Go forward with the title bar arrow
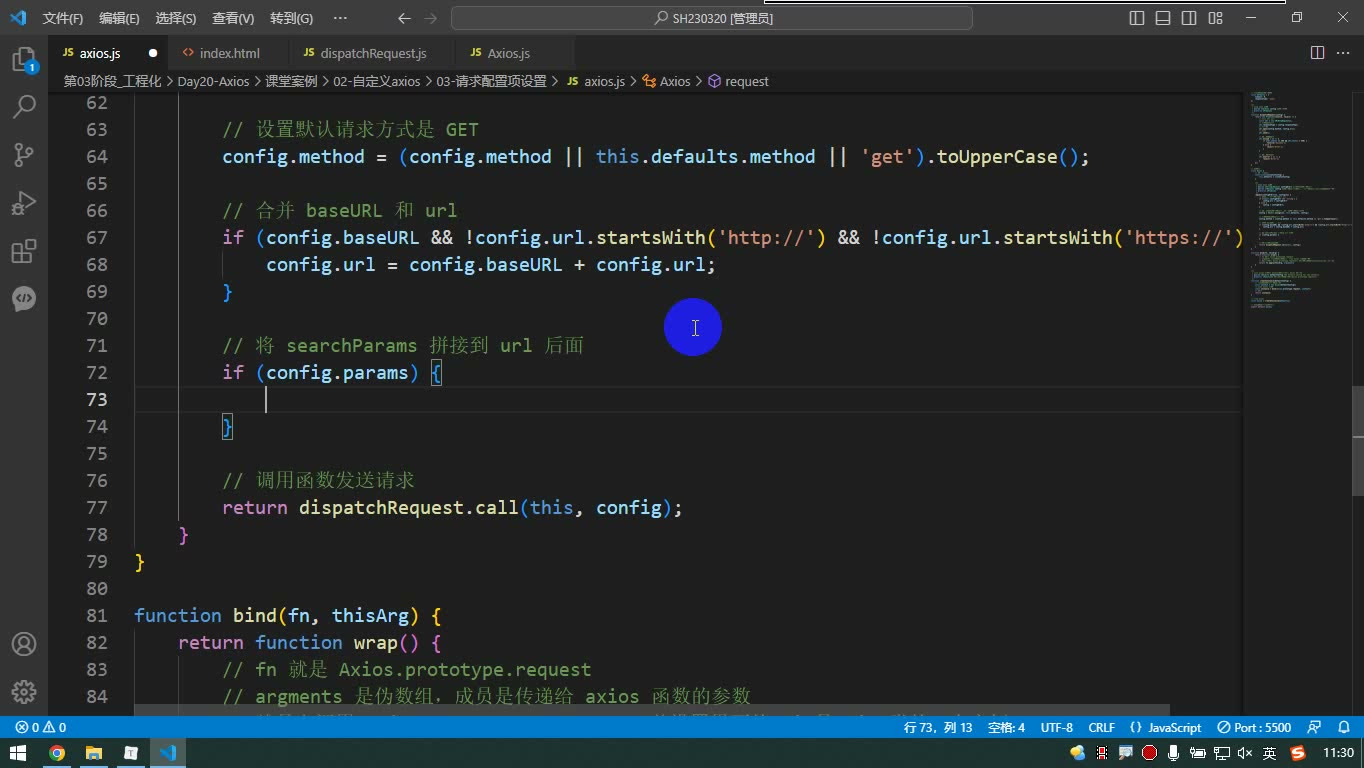Screen dimensions: 1364x768 coord(430,18)
